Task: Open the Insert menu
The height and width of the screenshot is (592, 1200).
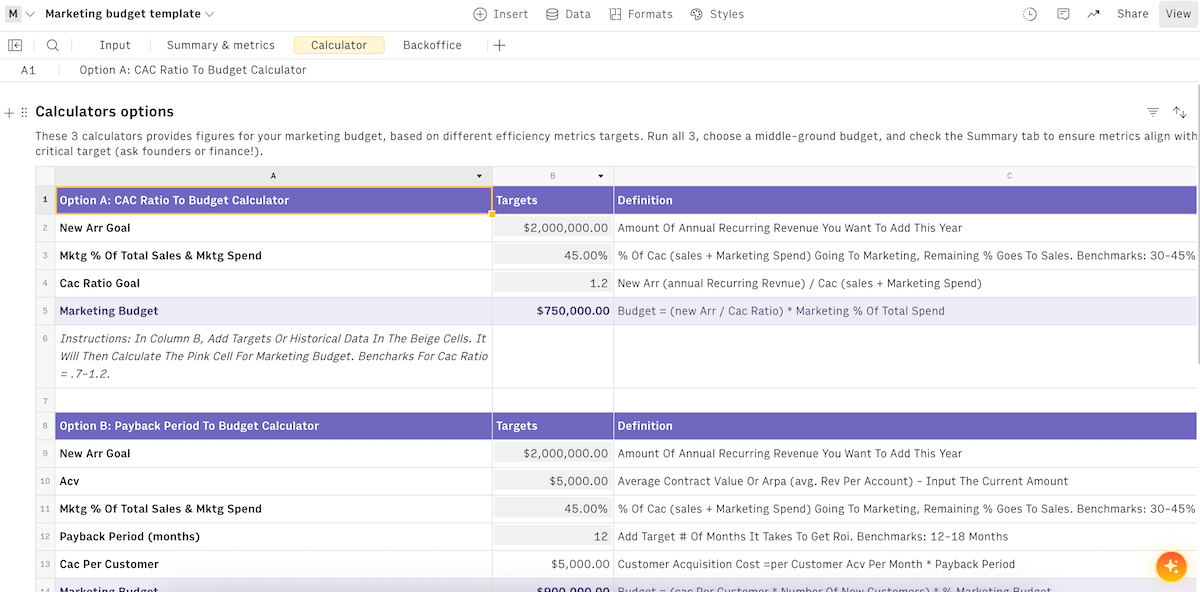Action: [499, 14]
